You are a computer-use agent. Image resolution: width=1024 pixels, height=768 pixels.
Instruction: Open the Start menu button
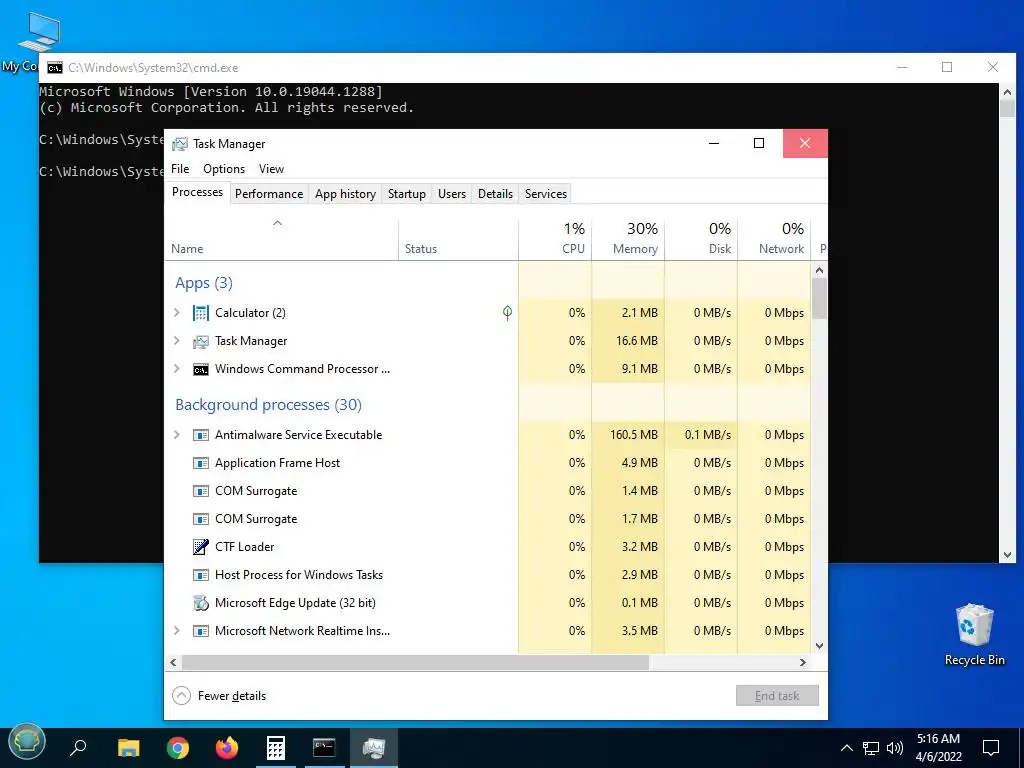click(x=26, y=743)
